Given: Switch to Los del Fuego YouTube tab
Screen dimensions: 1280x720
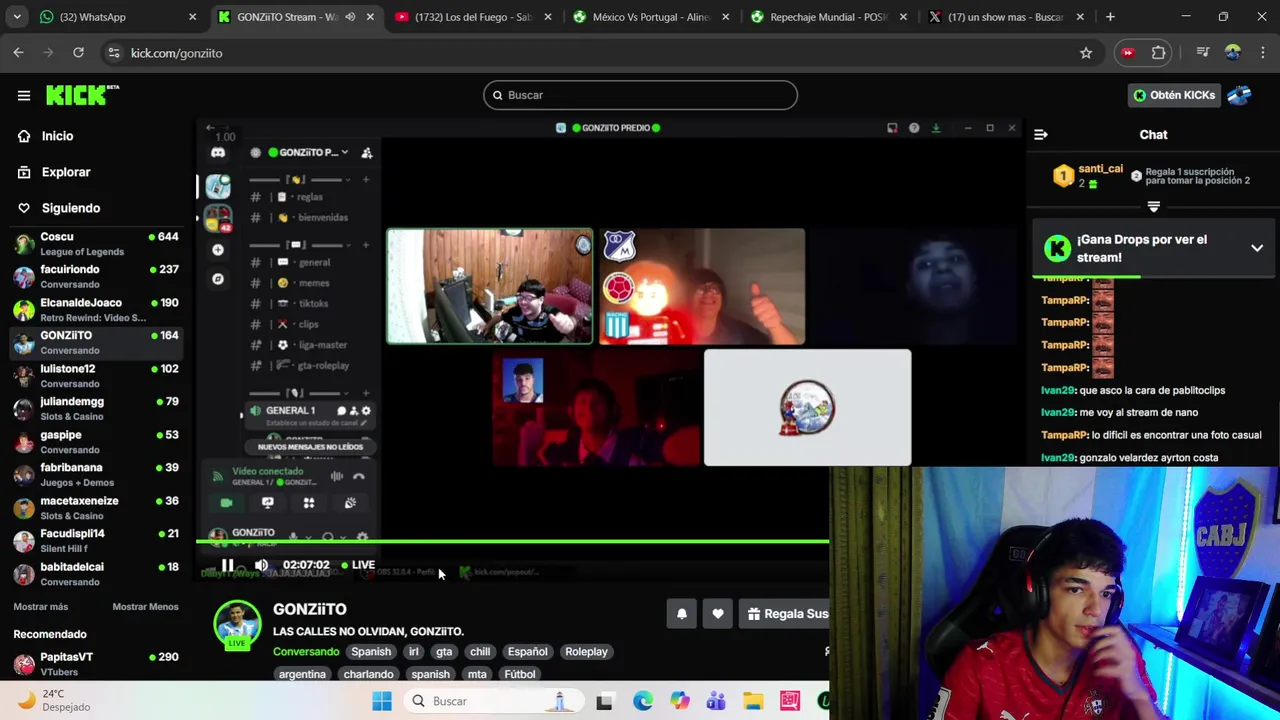Looking at the screenshot, I should (x=472, y=17).
